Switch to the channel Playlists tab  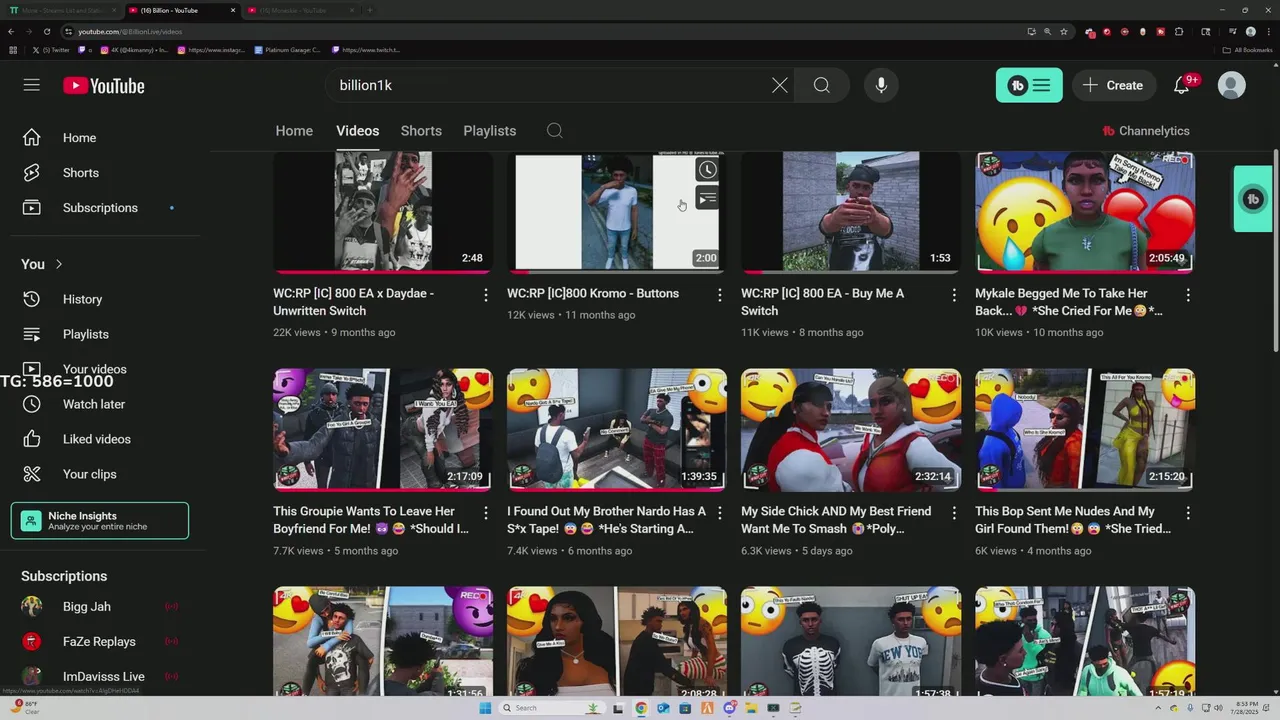tap(490, 131)
